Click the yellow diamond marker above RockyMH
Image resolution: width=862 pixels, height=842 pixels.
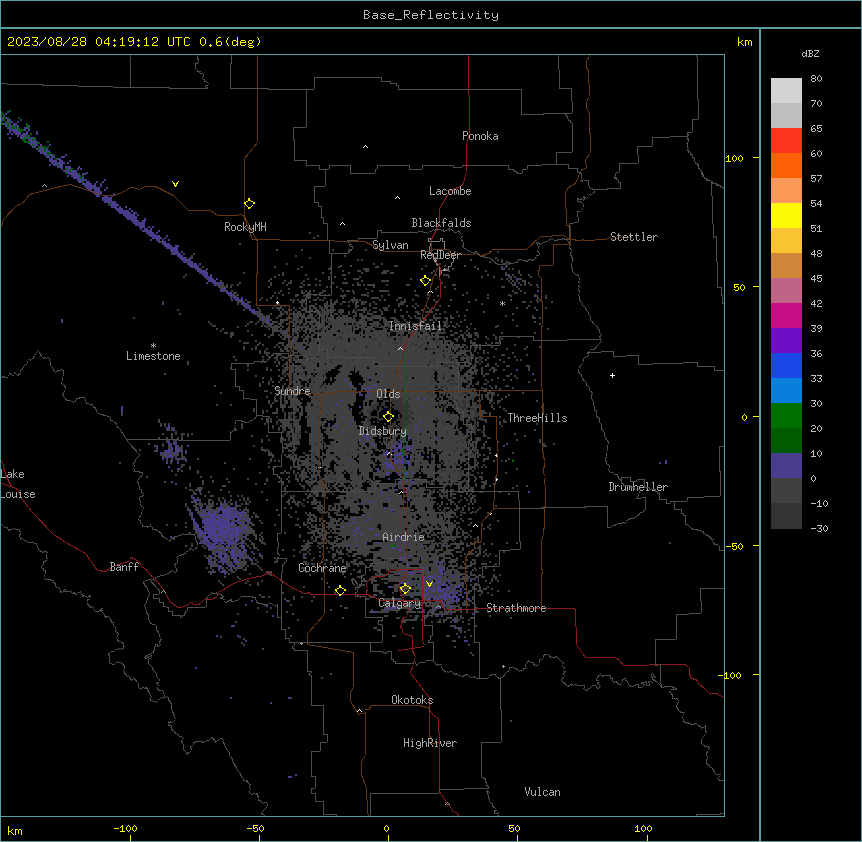(x=250, y=204)
